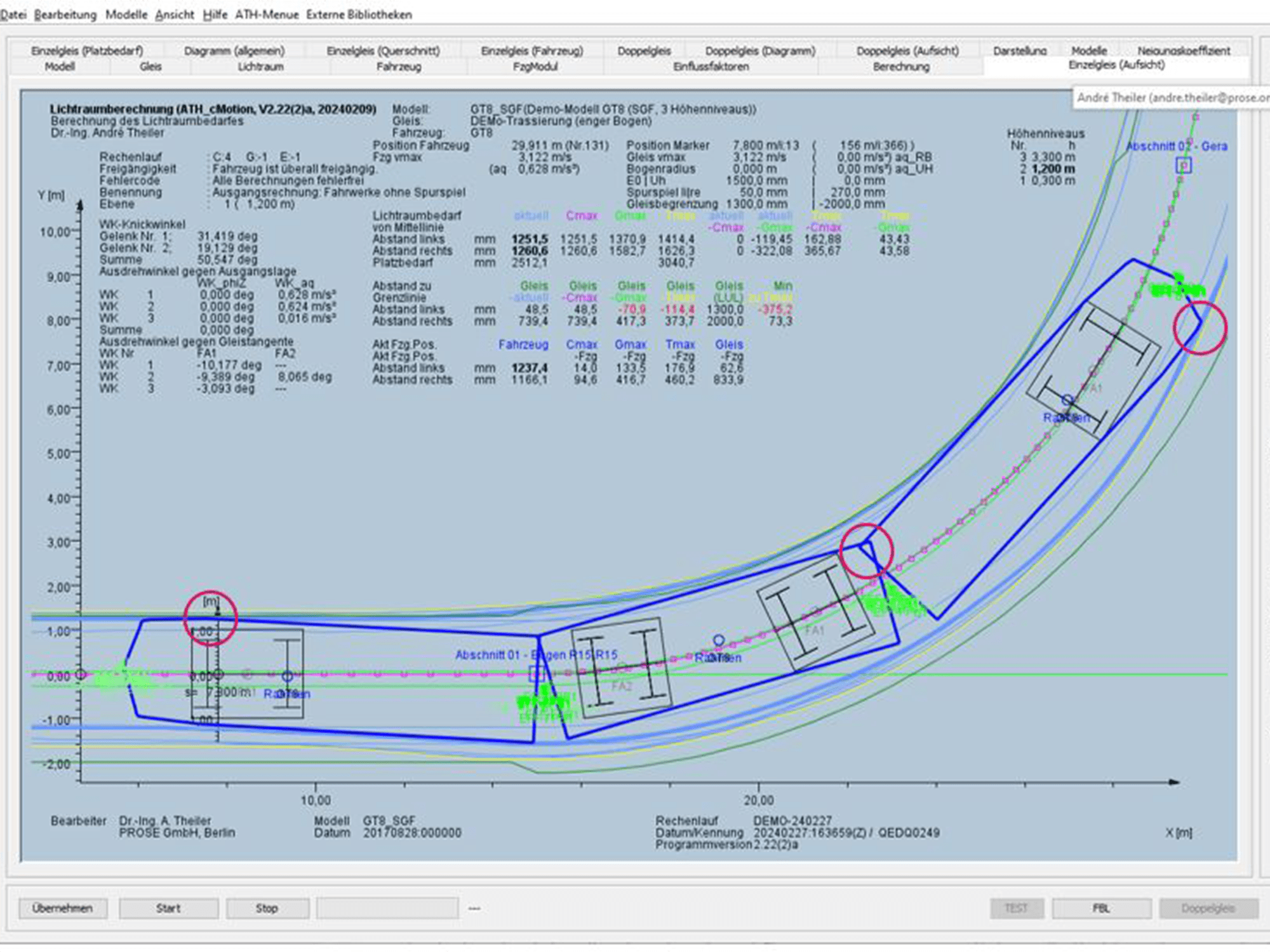Open the Datei menu
This screenshot has height=952, width=1270.
13,15
